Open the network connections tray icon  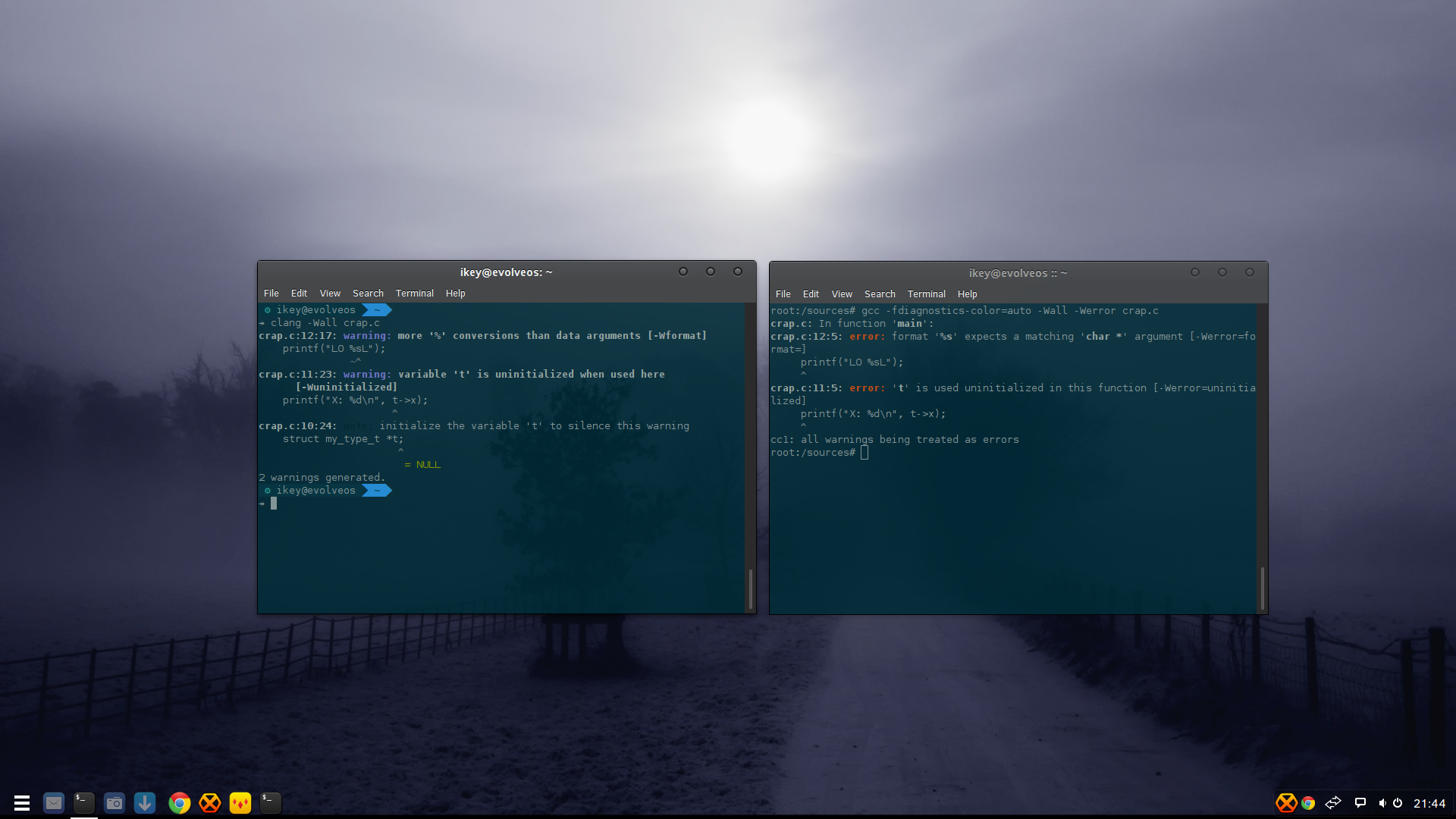coord(1333,802)
